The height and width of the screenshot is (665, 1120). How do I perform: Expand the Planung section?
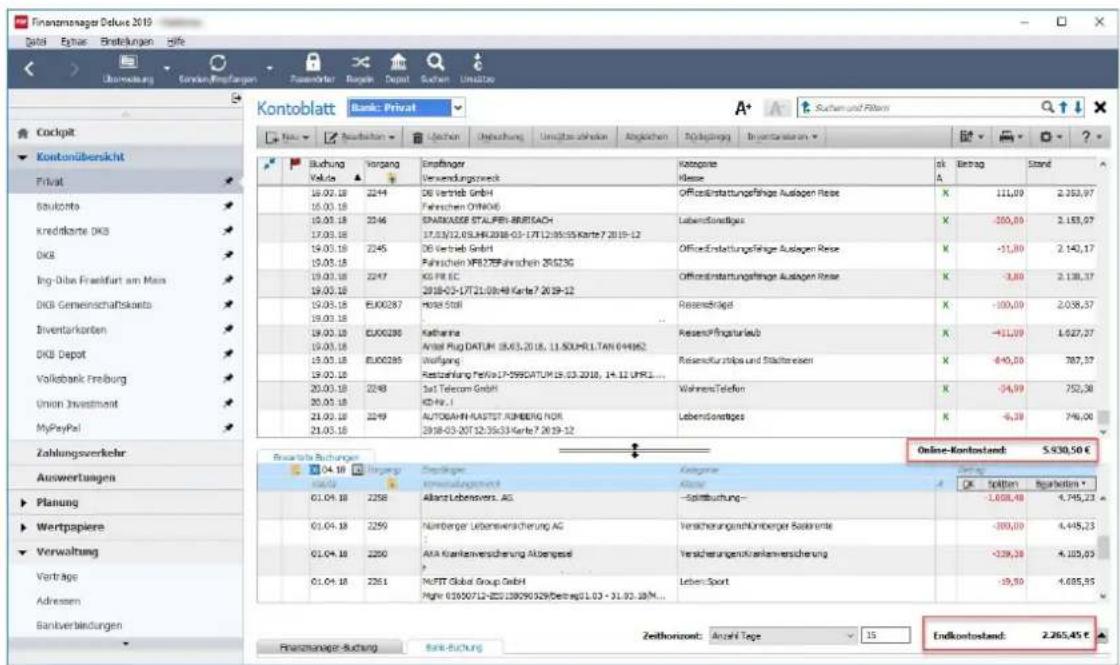pos(23,503)
